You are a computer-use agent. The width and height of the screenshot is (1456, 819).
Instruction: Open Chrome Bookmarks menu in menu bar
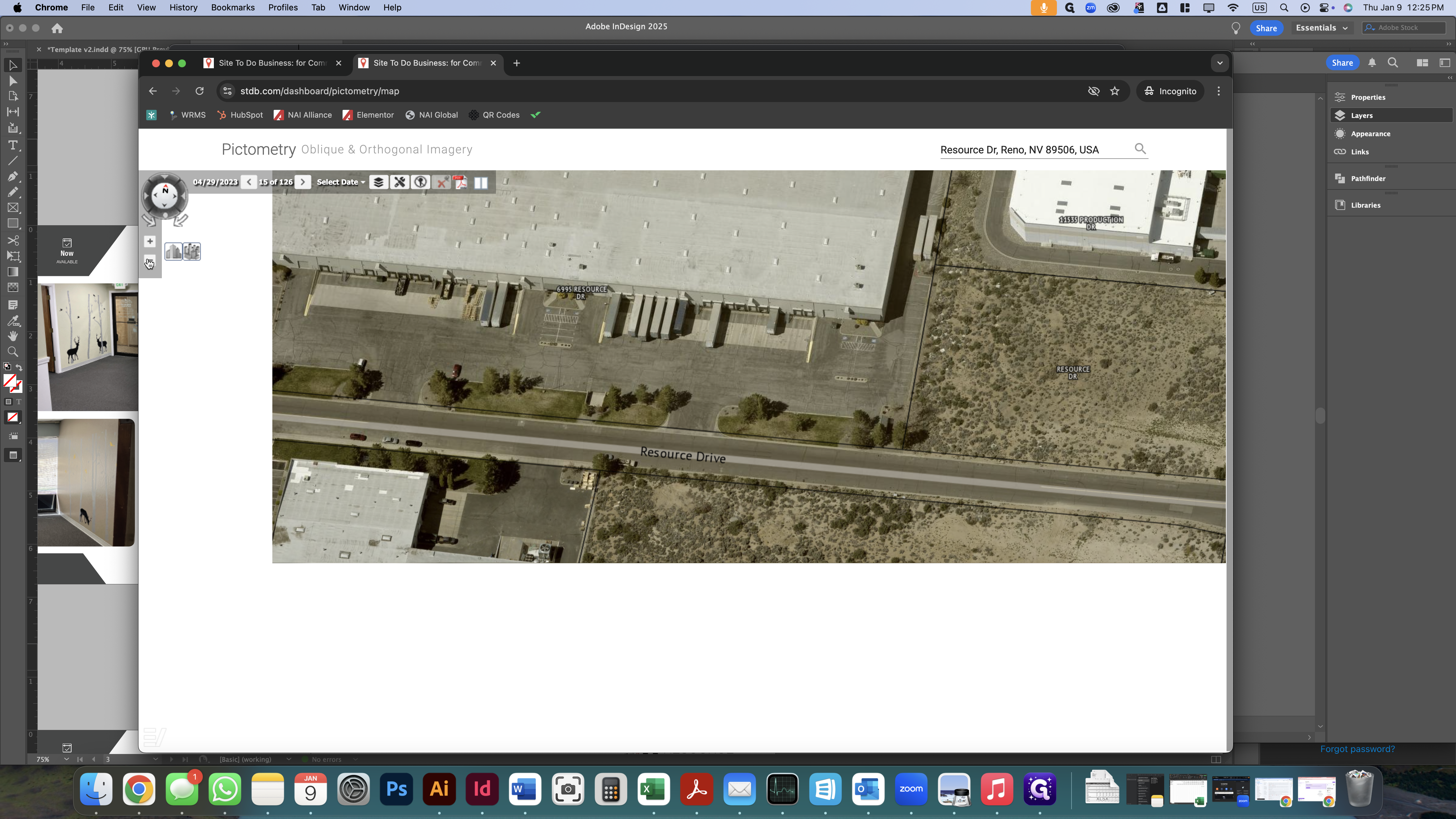click(233, 7)
